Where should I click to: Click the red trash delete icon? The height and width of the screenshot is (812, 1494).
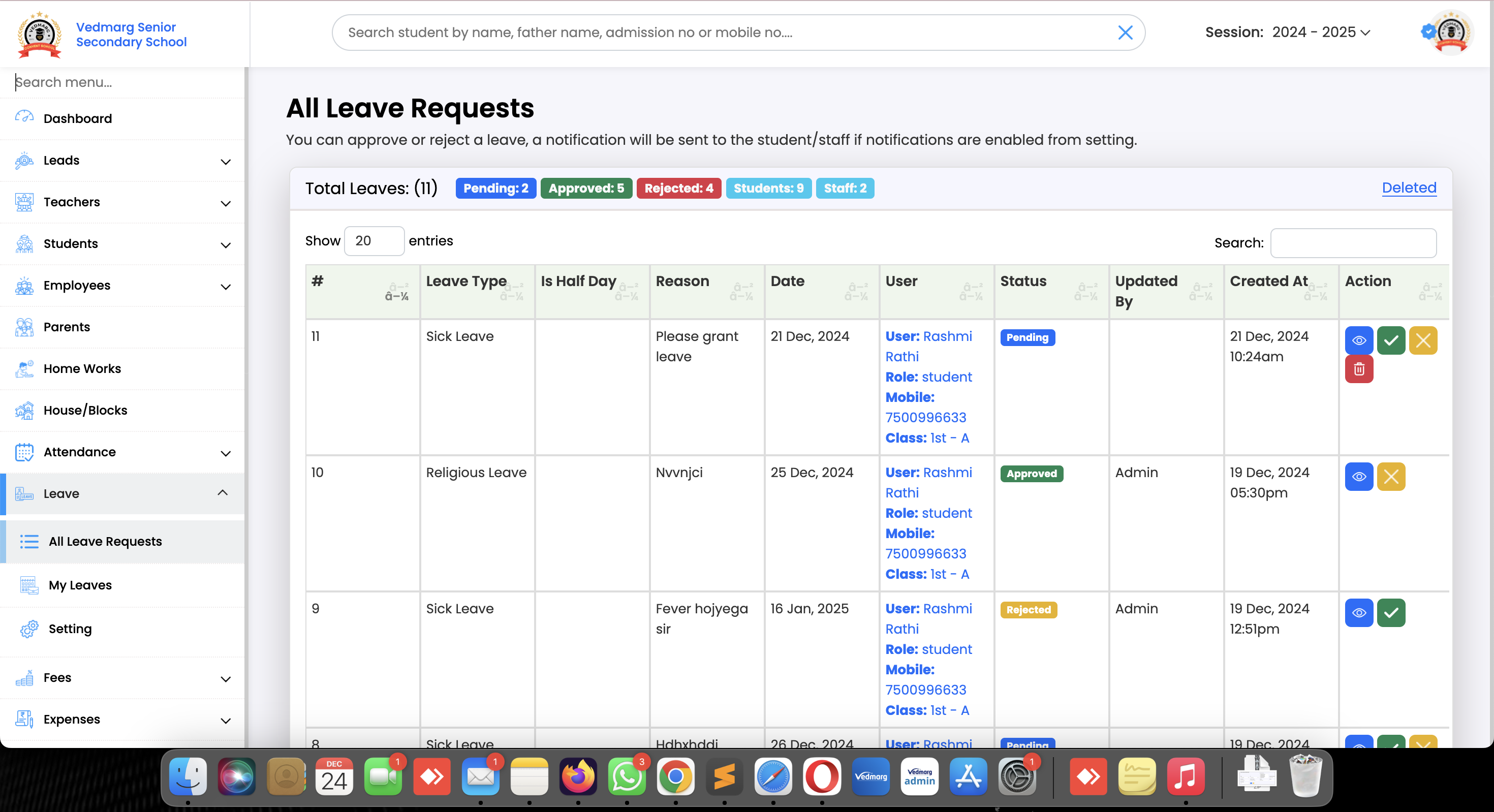(x=1358, y=369)
